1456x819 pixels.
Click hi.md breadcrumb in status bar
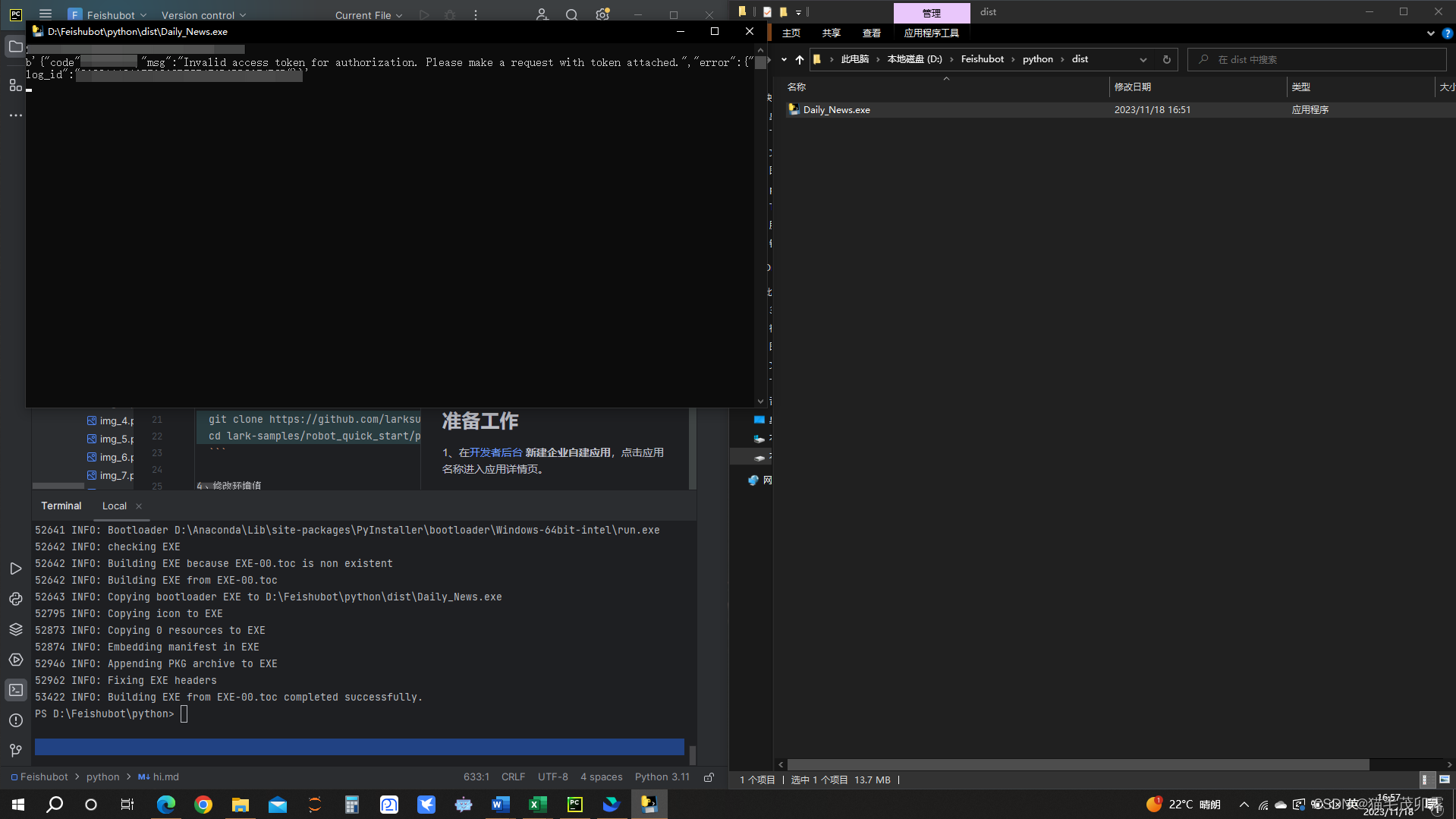[159, 776]
